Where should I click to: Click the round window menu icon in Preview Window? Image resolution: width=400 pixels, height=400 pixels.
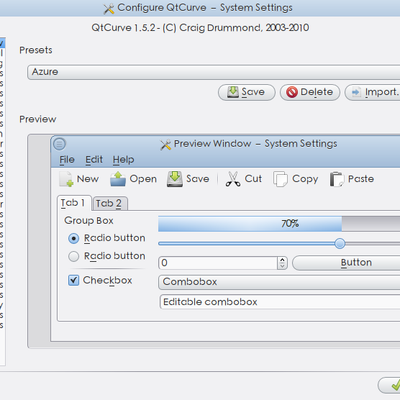point(59,144)
